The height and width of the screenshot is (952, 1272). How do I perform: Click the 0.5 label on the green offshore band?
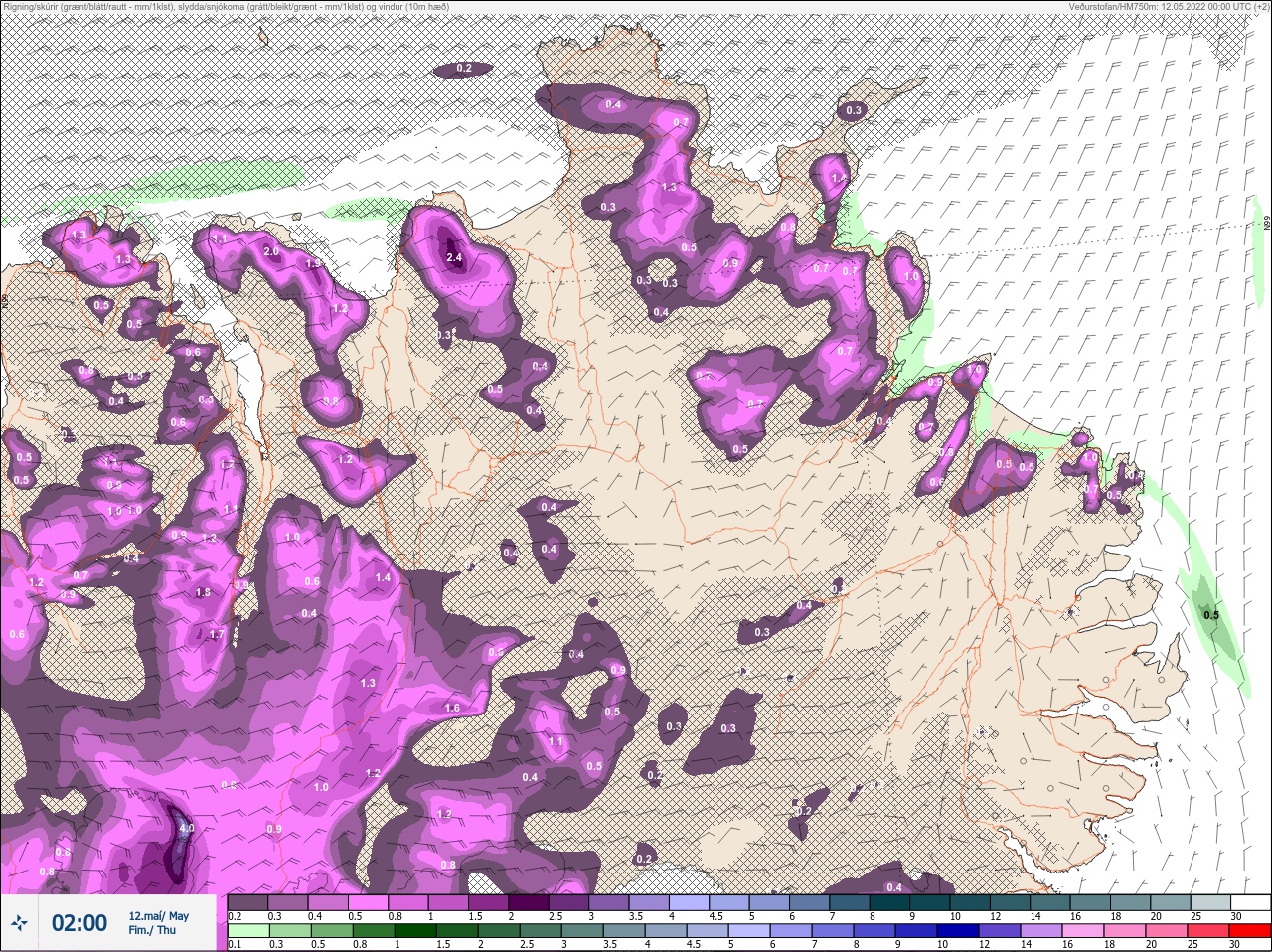(x=1211, y=615)
